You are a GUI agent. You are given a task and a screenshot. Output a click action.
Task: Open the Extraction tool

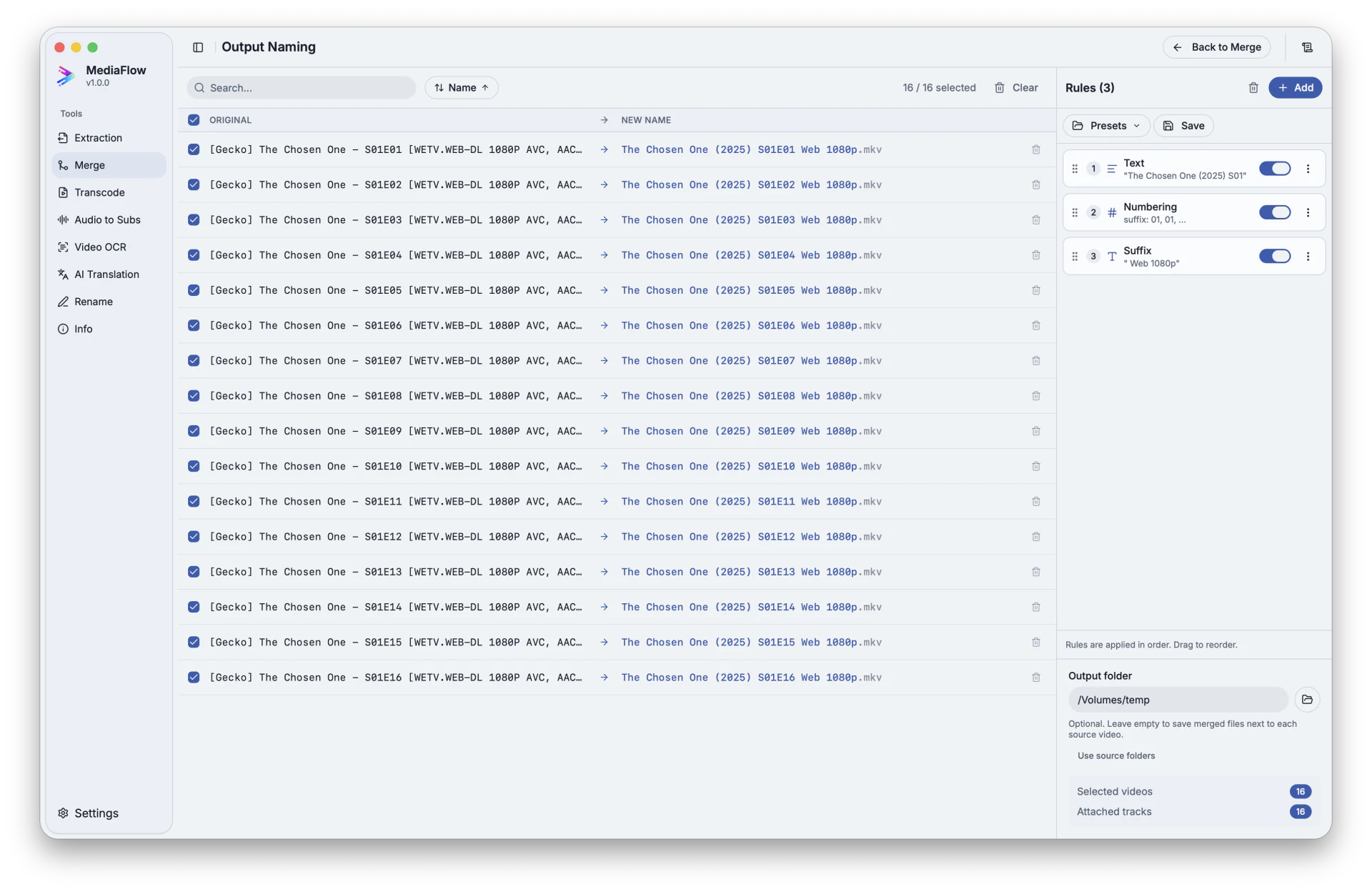[109, 138]
